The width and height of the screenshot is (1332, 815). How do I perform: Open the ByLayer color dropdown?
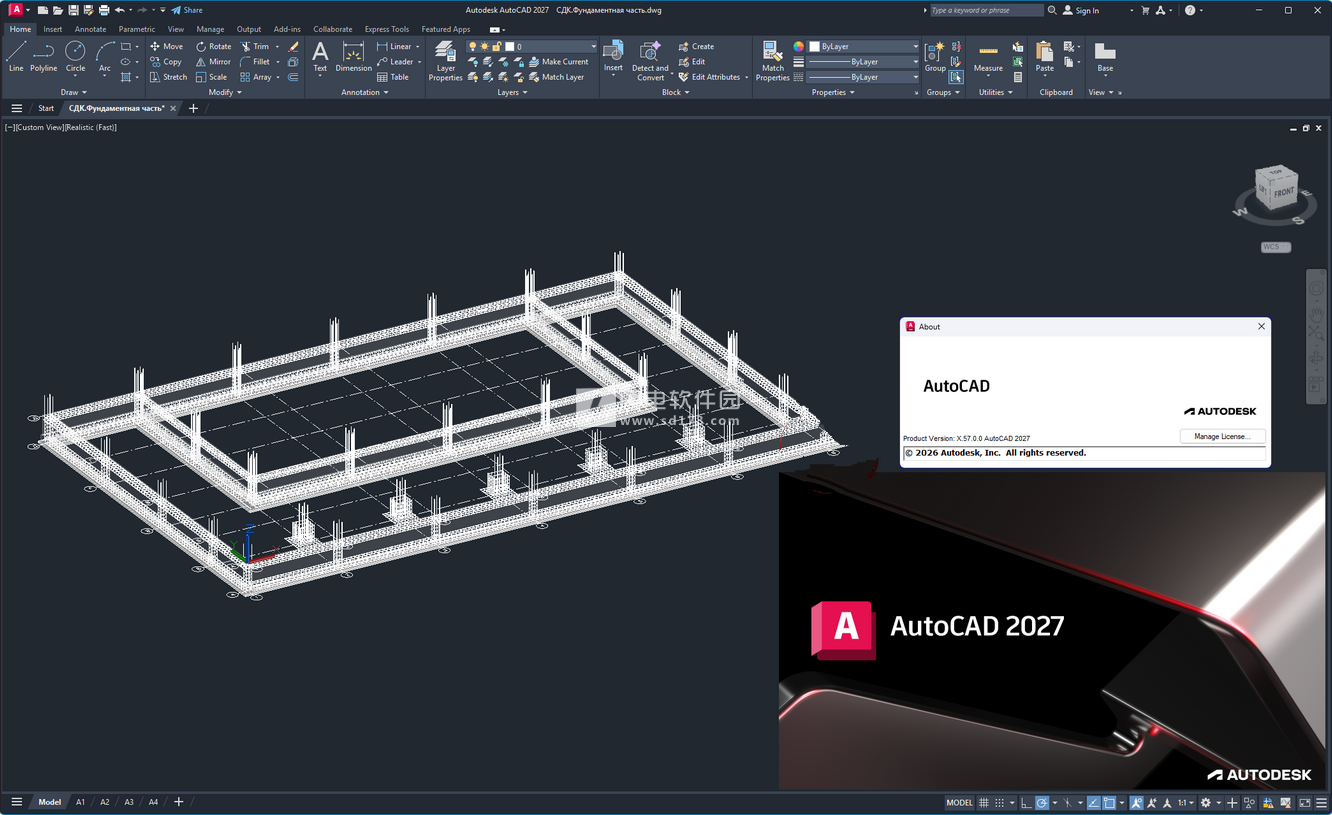point(865,46)
